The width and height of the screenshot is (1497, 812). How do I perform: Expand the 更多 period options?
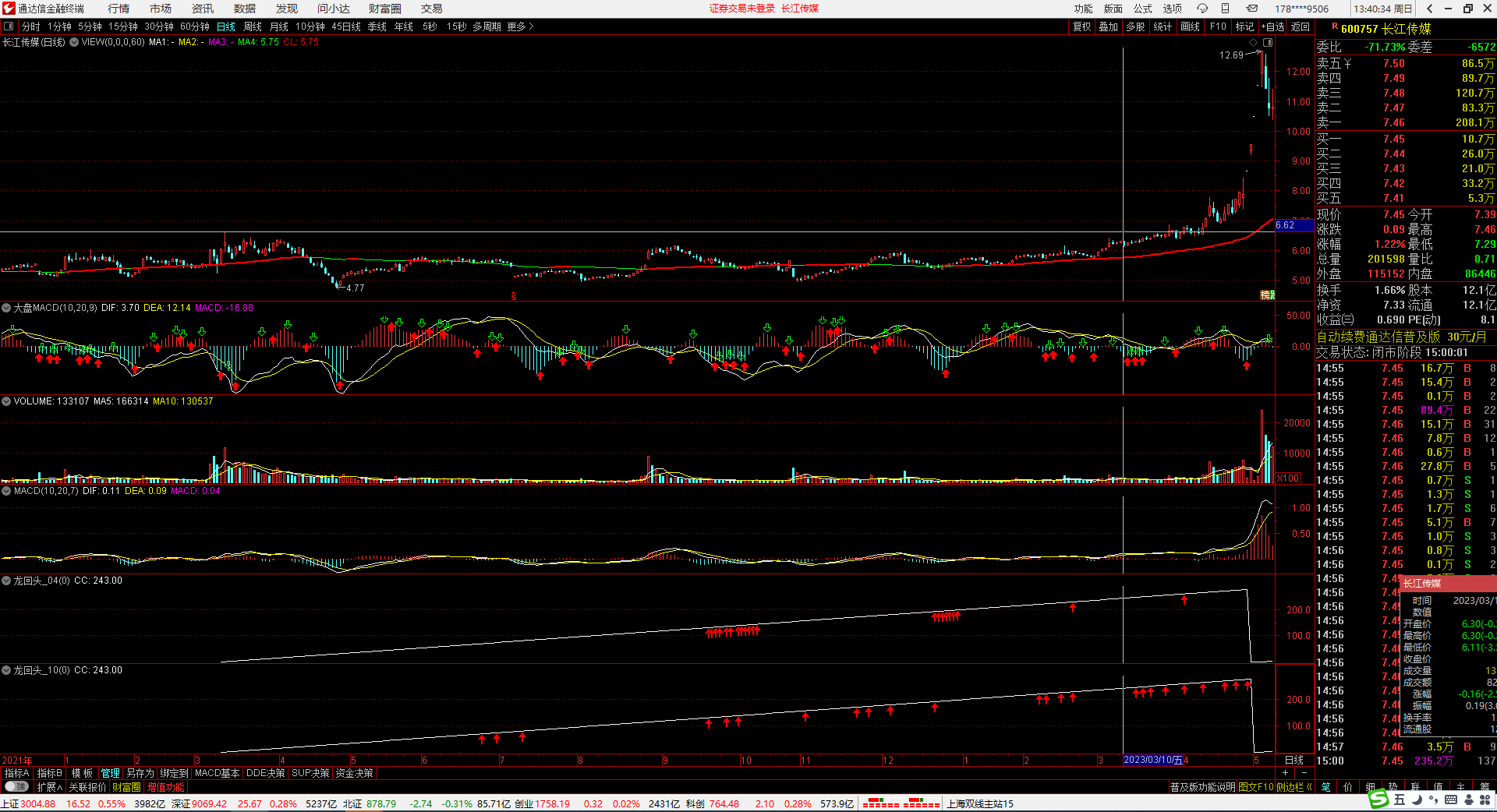pos(520,26)
